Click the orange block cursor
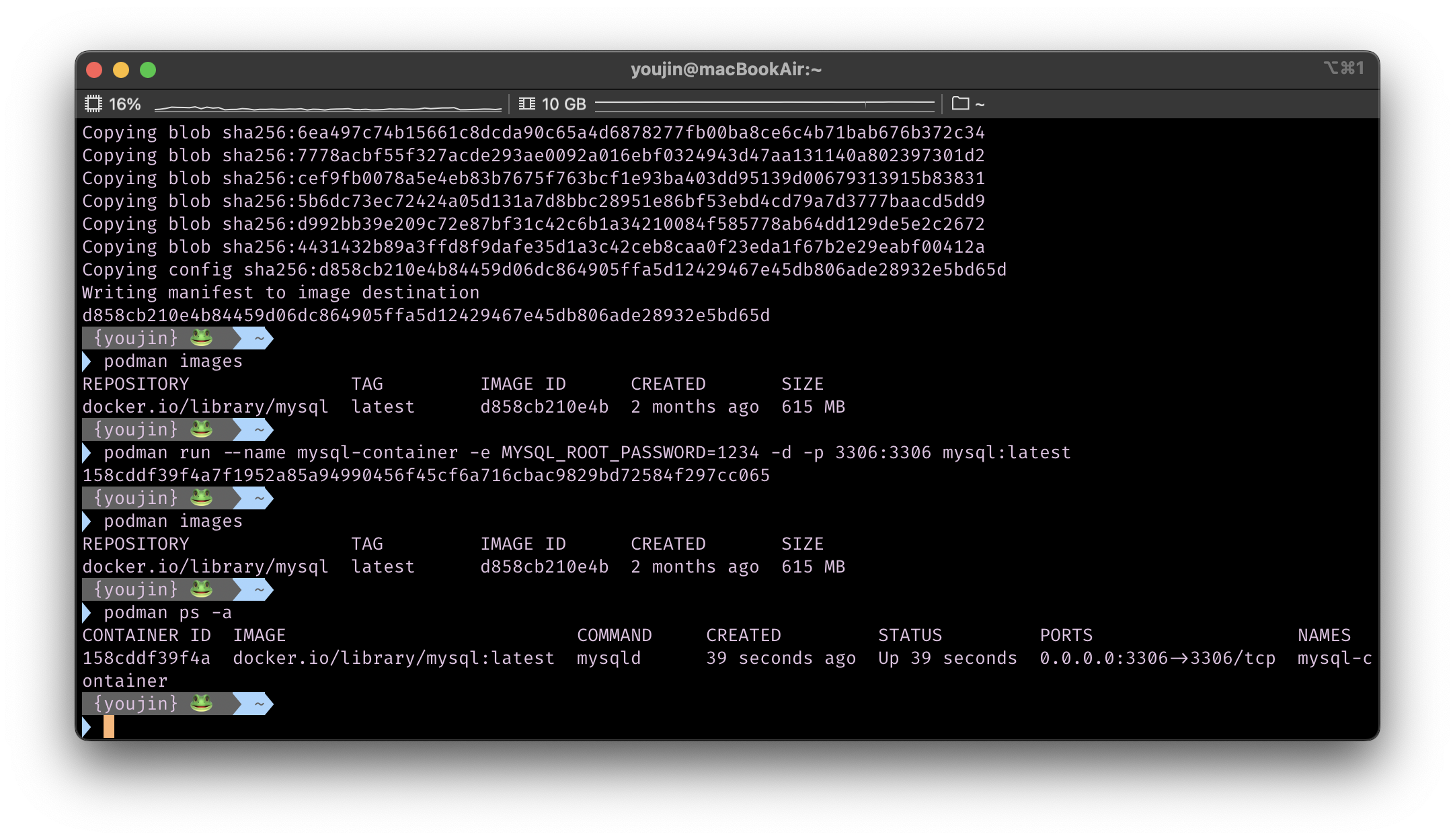The height and width of the screenshot is (840, 1455). click(x=109, y=726)
